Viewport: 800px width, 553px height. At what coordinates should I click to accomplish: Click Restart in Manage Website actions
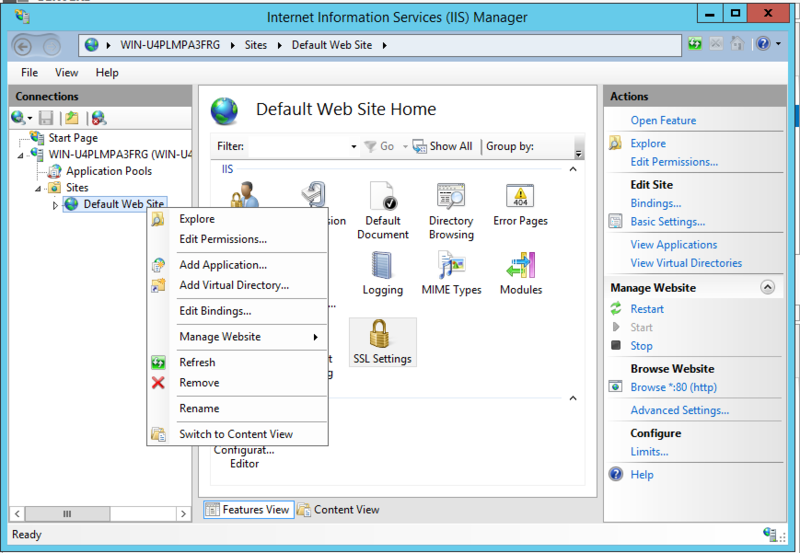[x=647, y=309]
